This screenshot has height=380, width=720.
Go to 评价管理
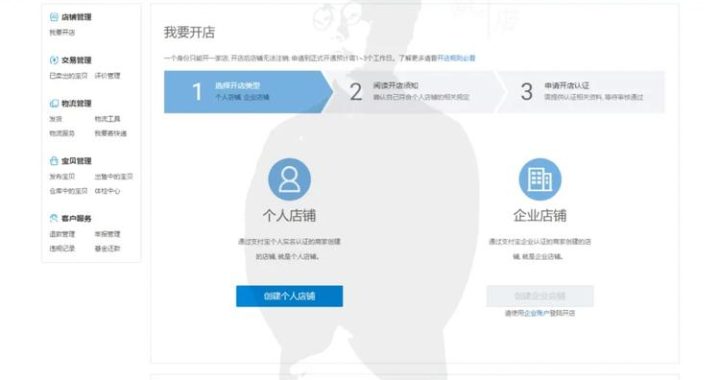tap(107, 76)
